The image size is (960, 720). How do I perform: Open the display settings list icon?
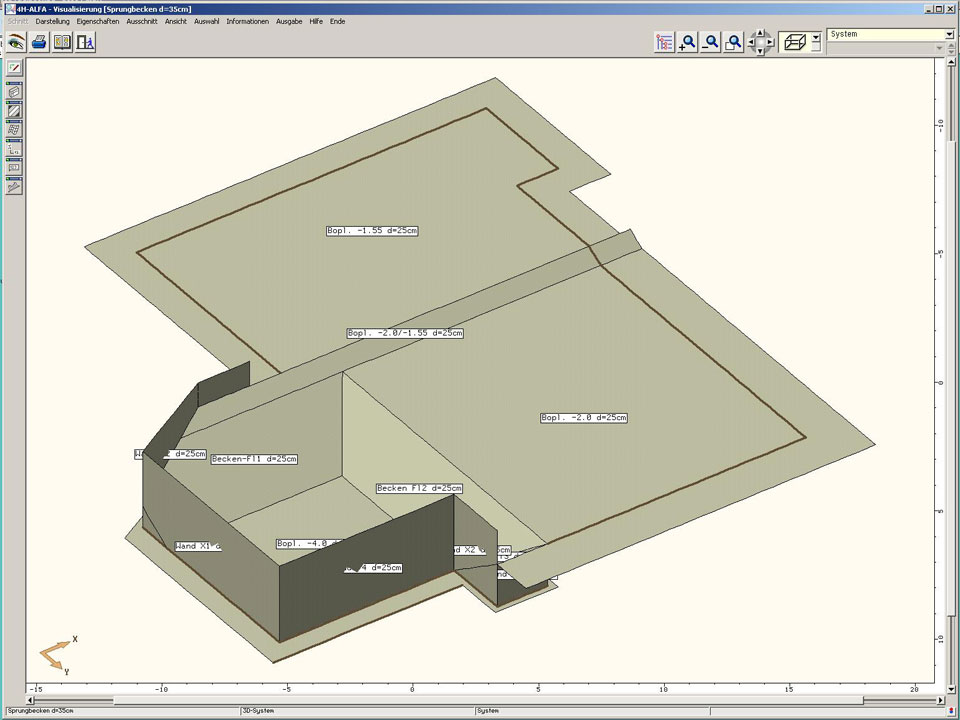pyautogui.click(x=665, y=42)
